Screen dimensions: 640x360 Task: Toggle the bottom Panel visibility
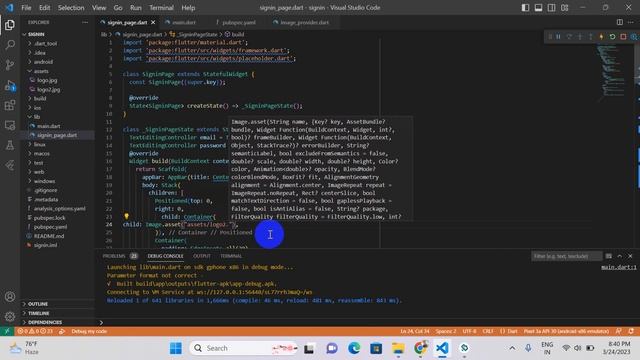point(538,7)
